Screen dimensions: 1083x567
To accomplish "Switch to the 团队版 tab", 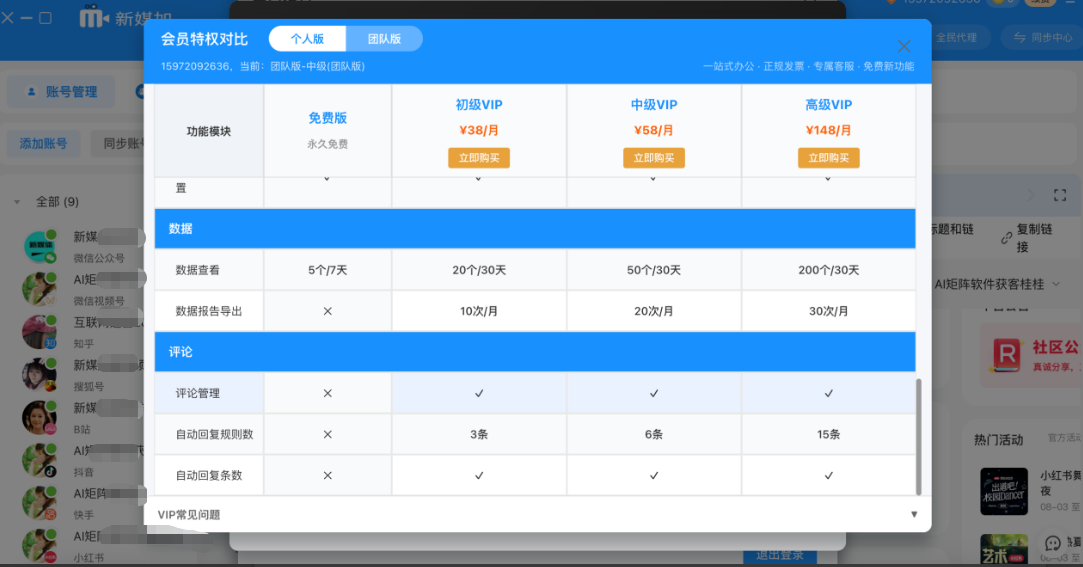I will click(384, 39).
